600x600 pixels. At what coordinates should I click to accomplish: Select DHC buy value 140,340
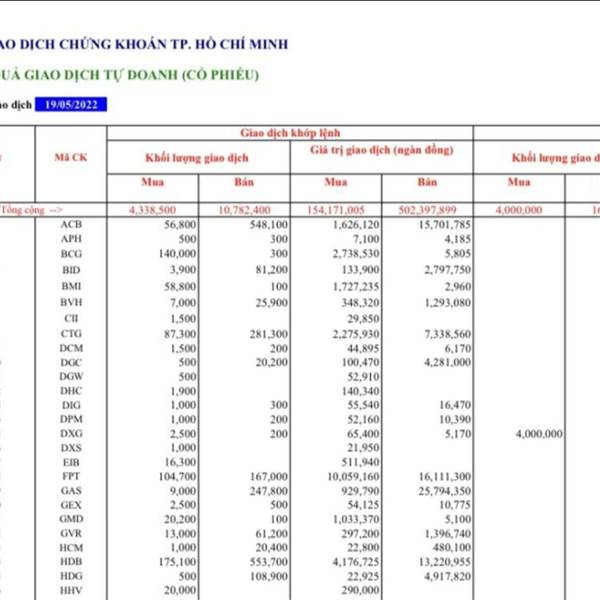coord(360,391)
